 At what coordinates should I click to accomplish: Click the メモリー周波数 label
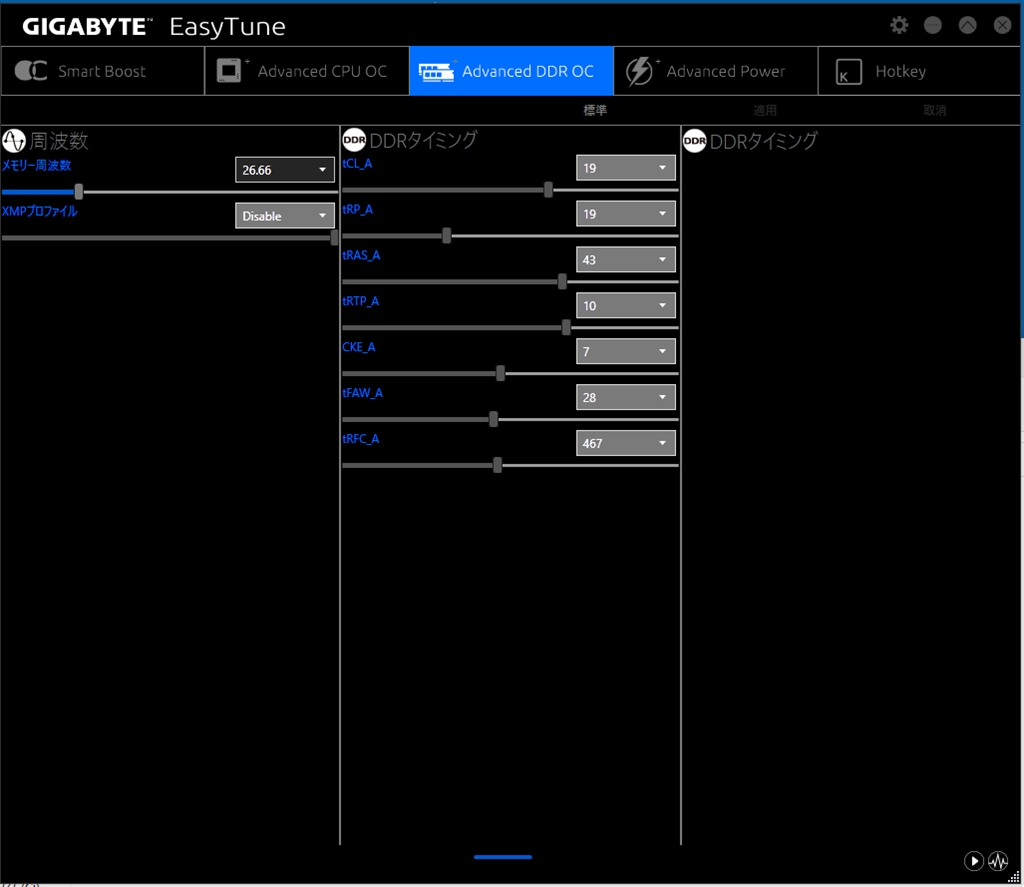(x=37, y=165)
